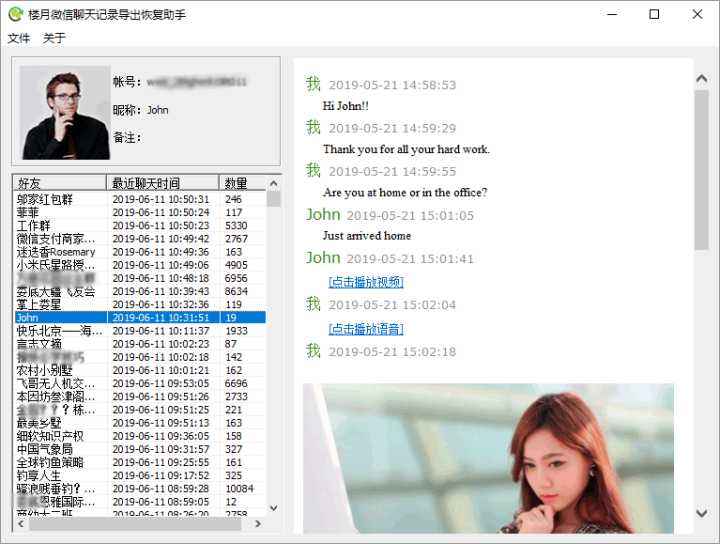Click 'Are you at home or in the office?'
The image size is (720, 544).
405,192
